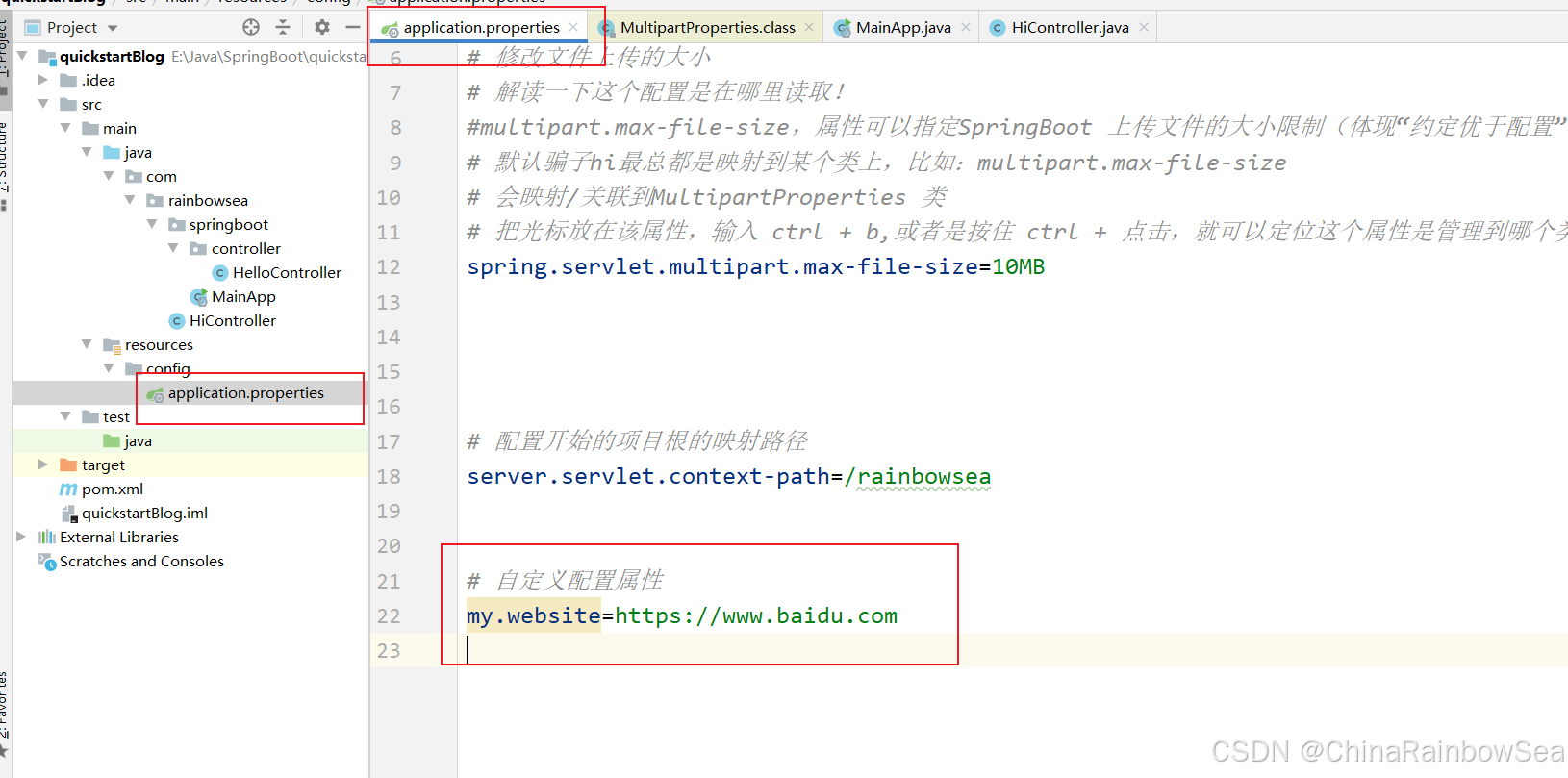
Task: Click the resources folder icon
Action: point(112,345)
